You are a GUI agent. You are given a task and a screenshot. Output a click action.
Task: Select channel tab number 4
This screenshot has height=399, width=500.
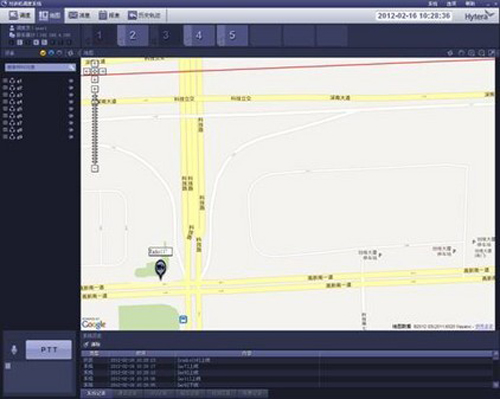tap(199, 35)
